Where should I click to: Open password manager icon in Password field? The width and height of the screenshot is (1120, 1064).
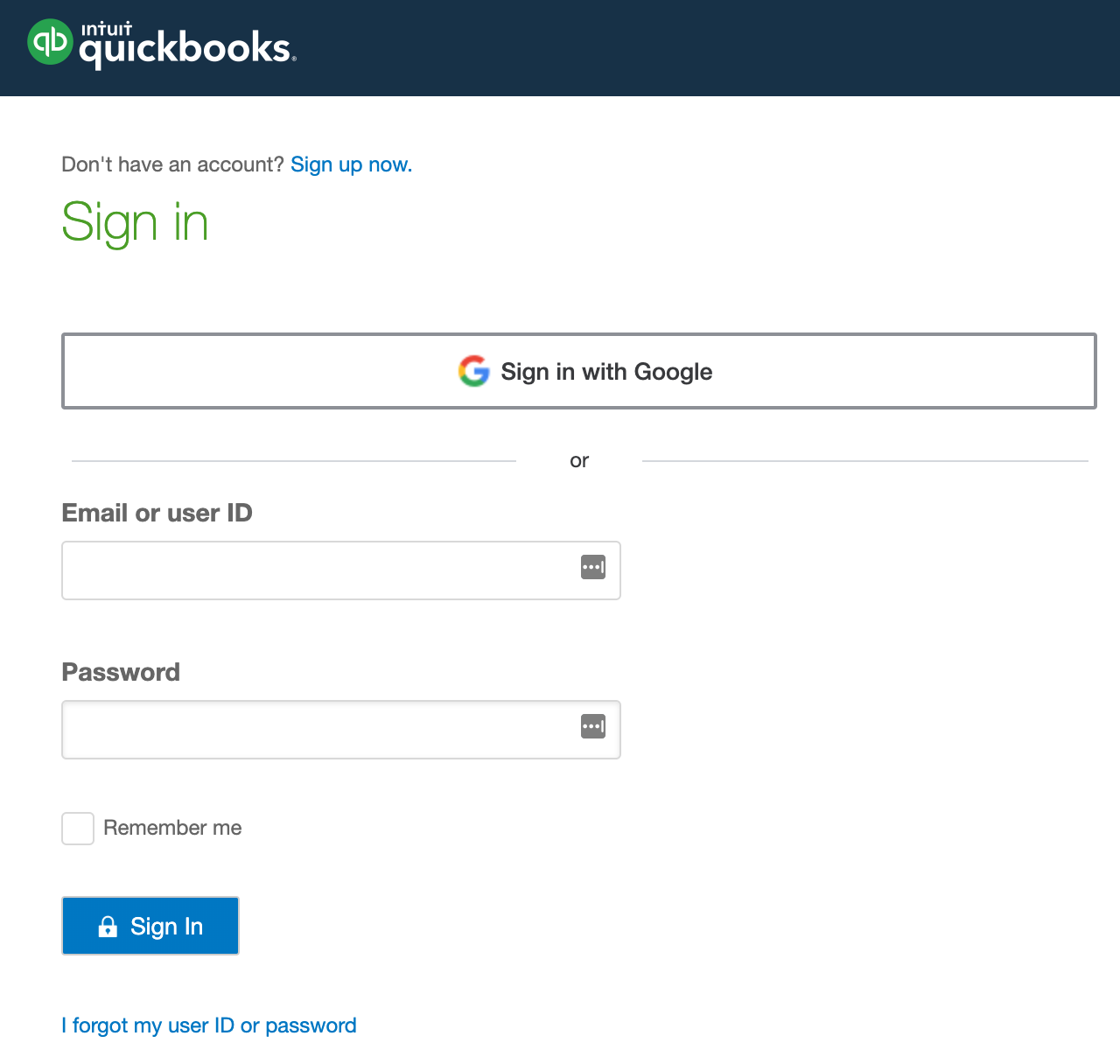[593, 726]
